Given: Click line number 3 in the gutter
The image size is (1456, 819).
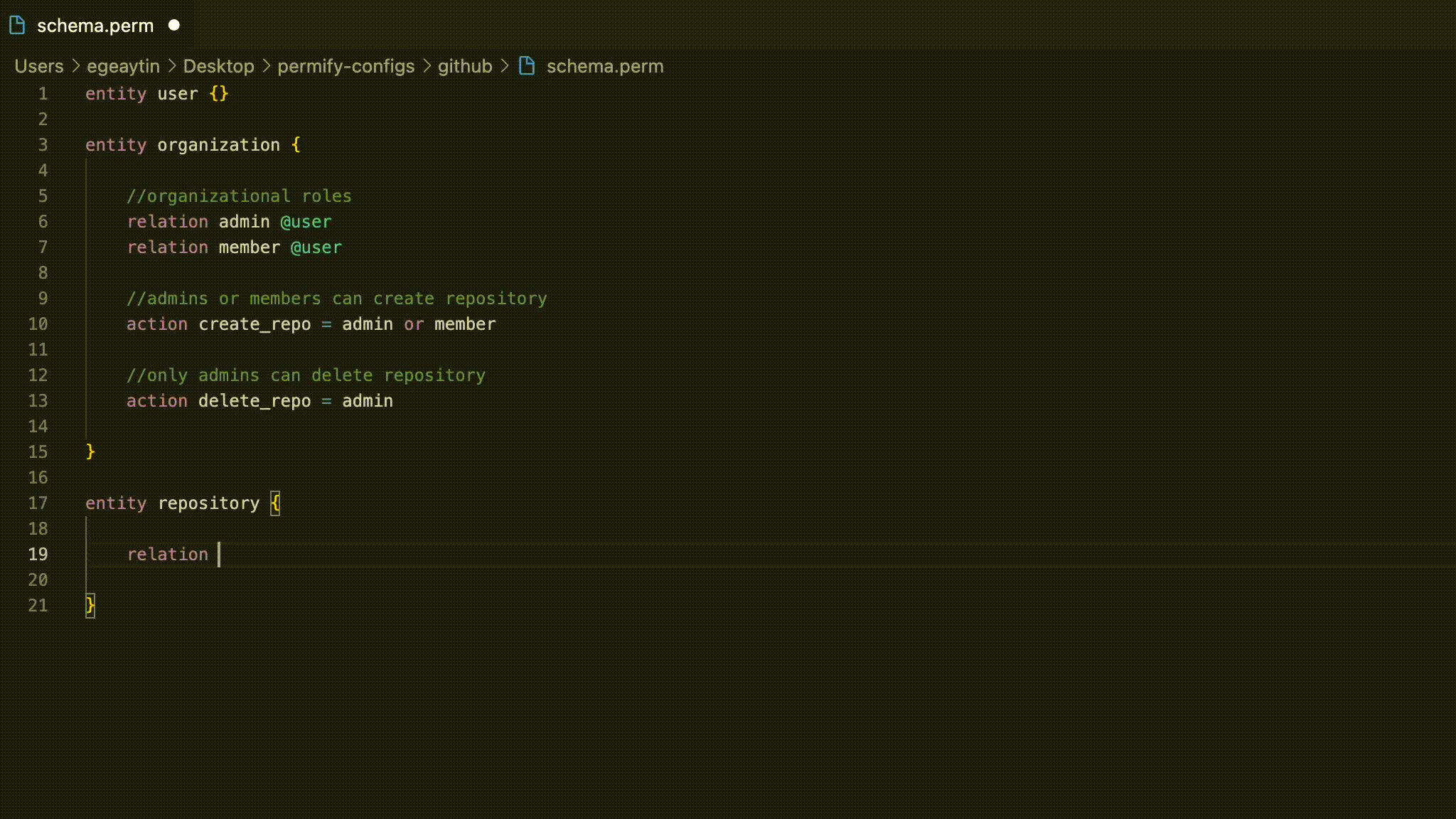Looking at the screenshot, I should point(43,145).
